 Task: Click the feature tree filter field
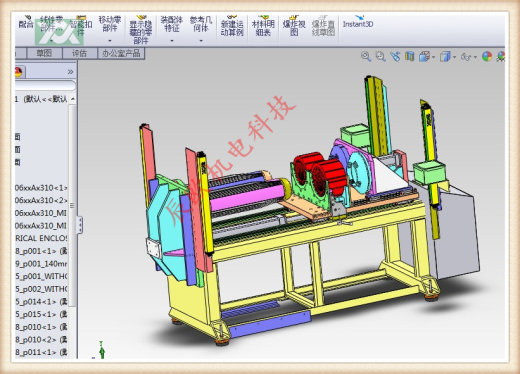pos(45,86)
